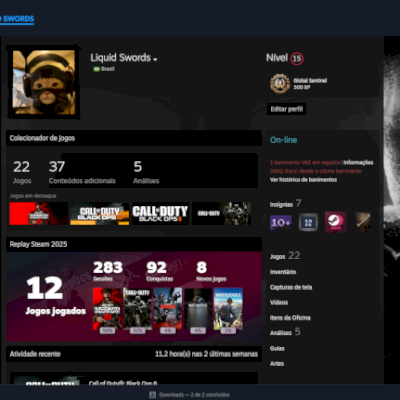The height and width of the screenshot is (400, 400).
Task: Open the Call of Duty Replay cover
Action: [x=137, y=309]
